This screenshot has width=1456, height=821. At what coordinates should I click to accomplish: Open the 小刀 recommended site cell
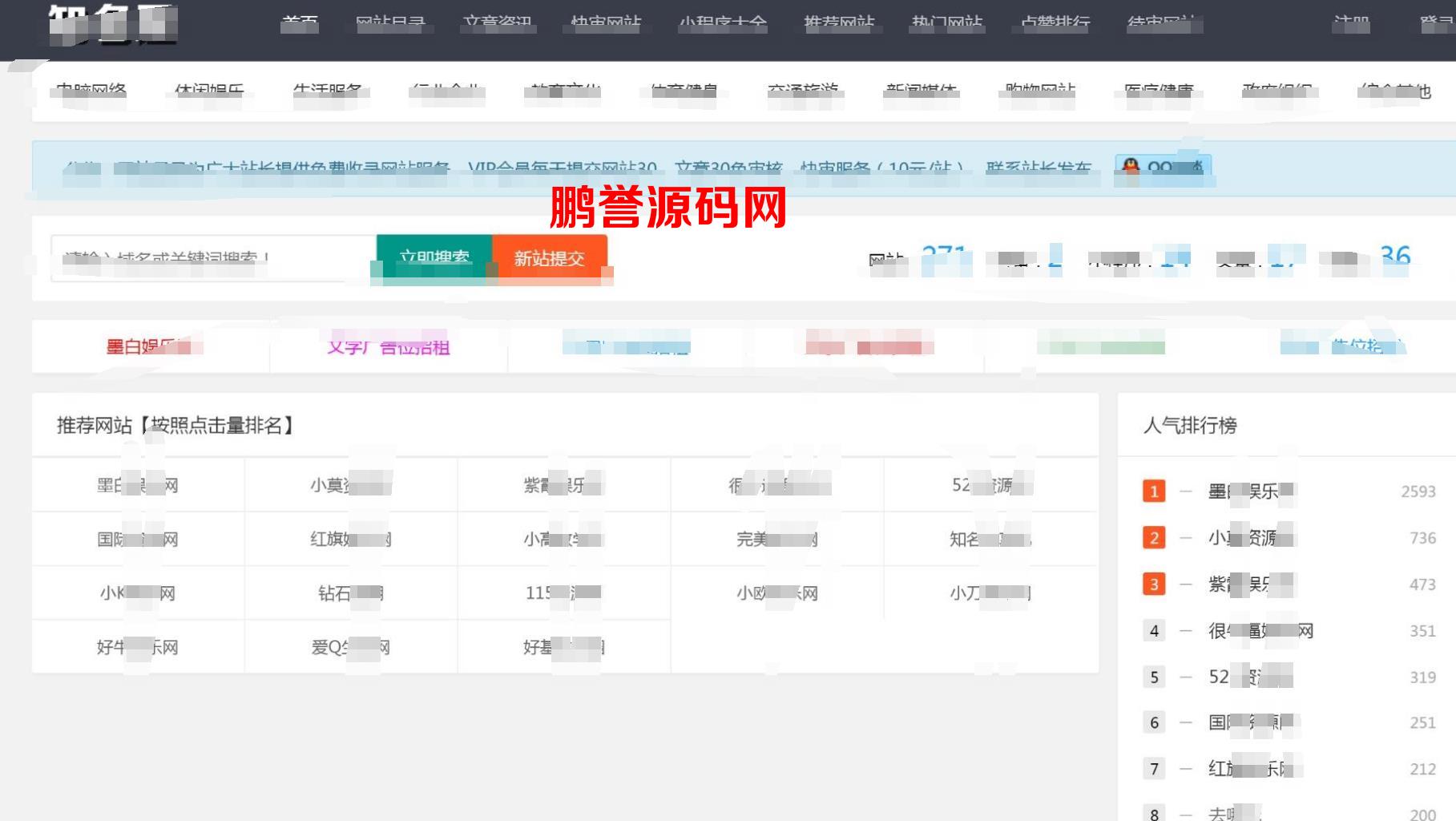[991, 593]
